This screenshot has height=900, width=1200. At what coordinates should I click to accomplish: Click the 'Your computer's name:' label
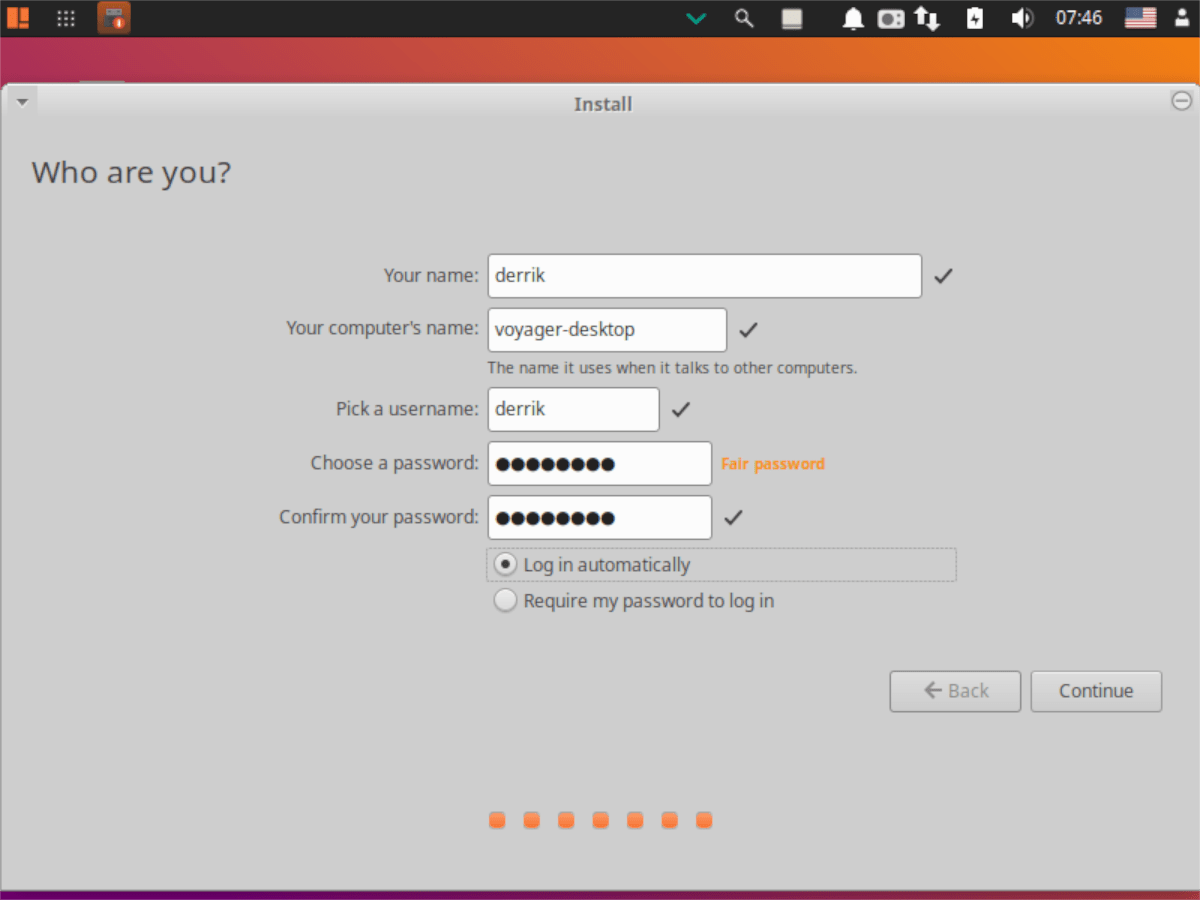coord(383,329)
